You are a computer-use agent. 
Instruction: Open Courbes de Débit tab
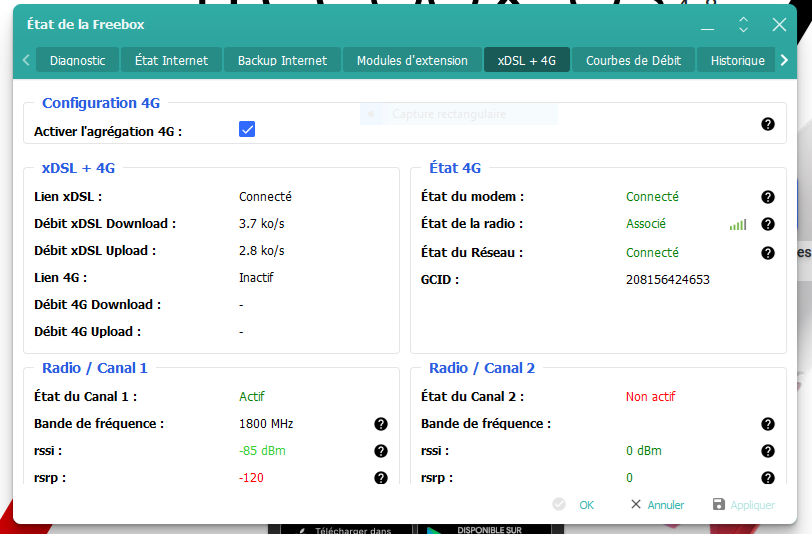point(633,61)
